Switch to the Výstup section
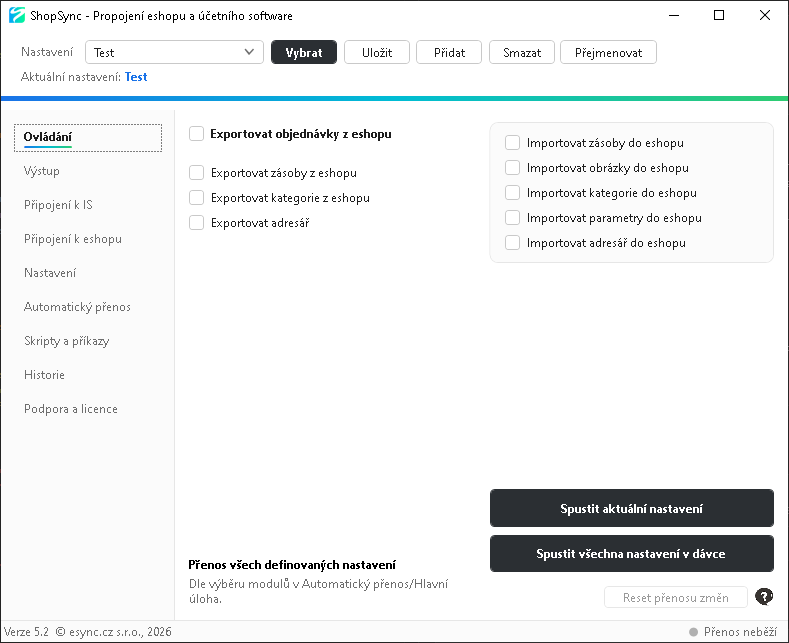Image resolution: width=789 pixels, height=643 pixels. [41, 171]
